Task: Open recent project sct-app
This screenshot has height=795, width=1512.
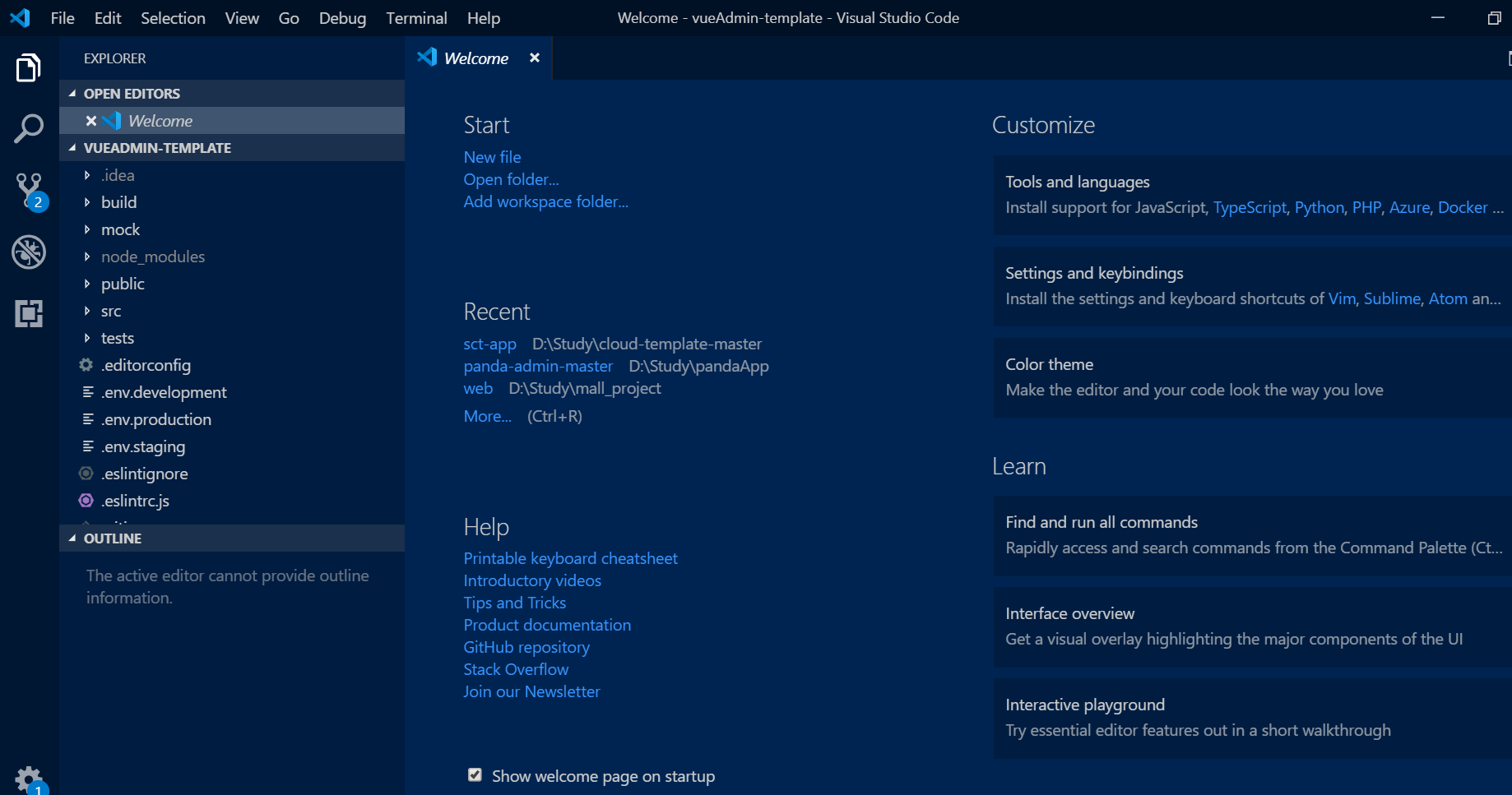Action: (489, 344)
